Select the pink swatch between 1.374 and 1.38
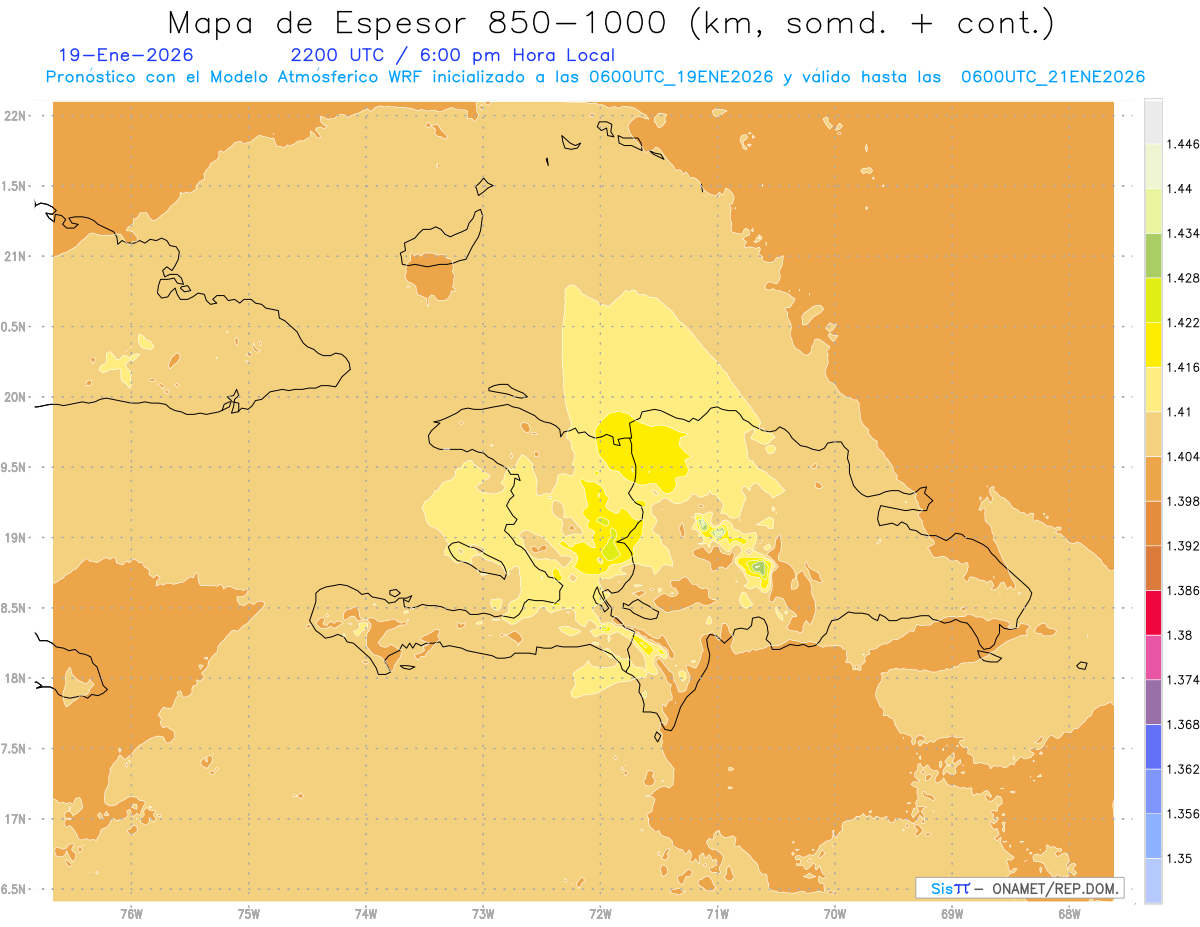 click(1153, 657)
